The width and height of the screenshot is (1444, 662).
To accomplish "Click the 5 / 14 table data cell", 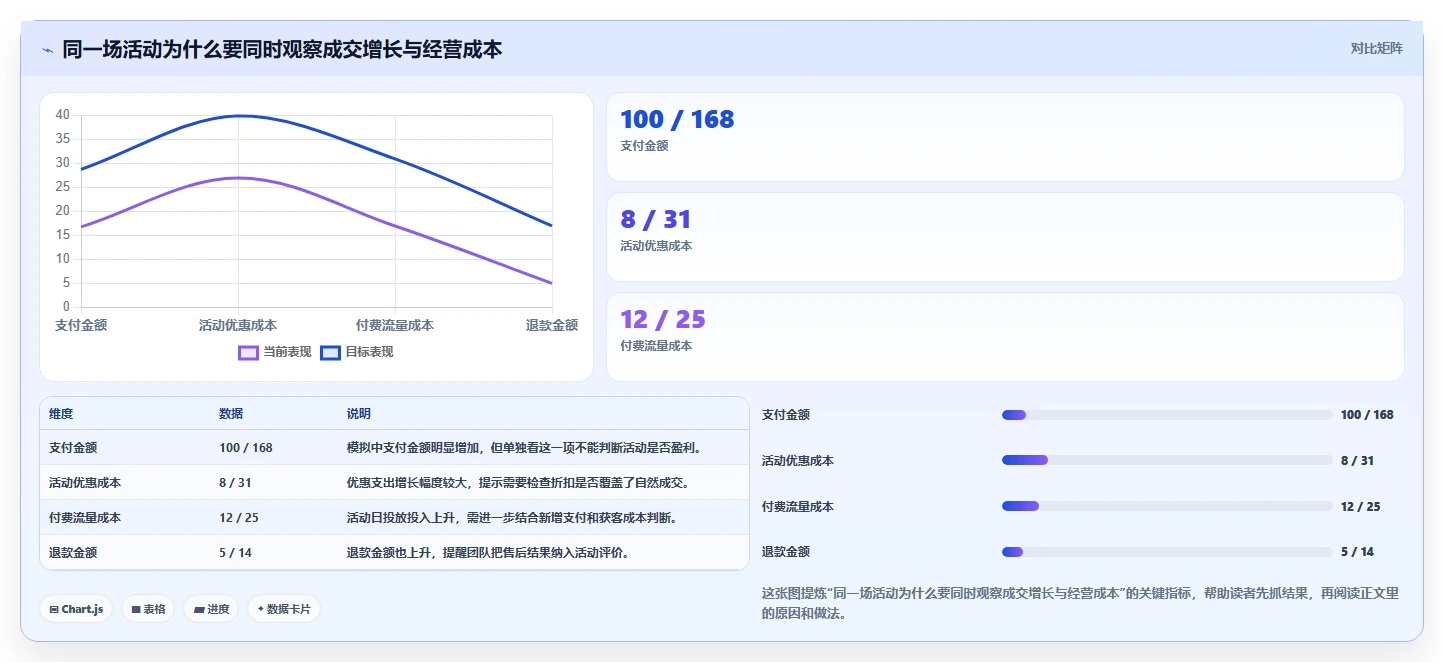I will click(x=235, y=553).
